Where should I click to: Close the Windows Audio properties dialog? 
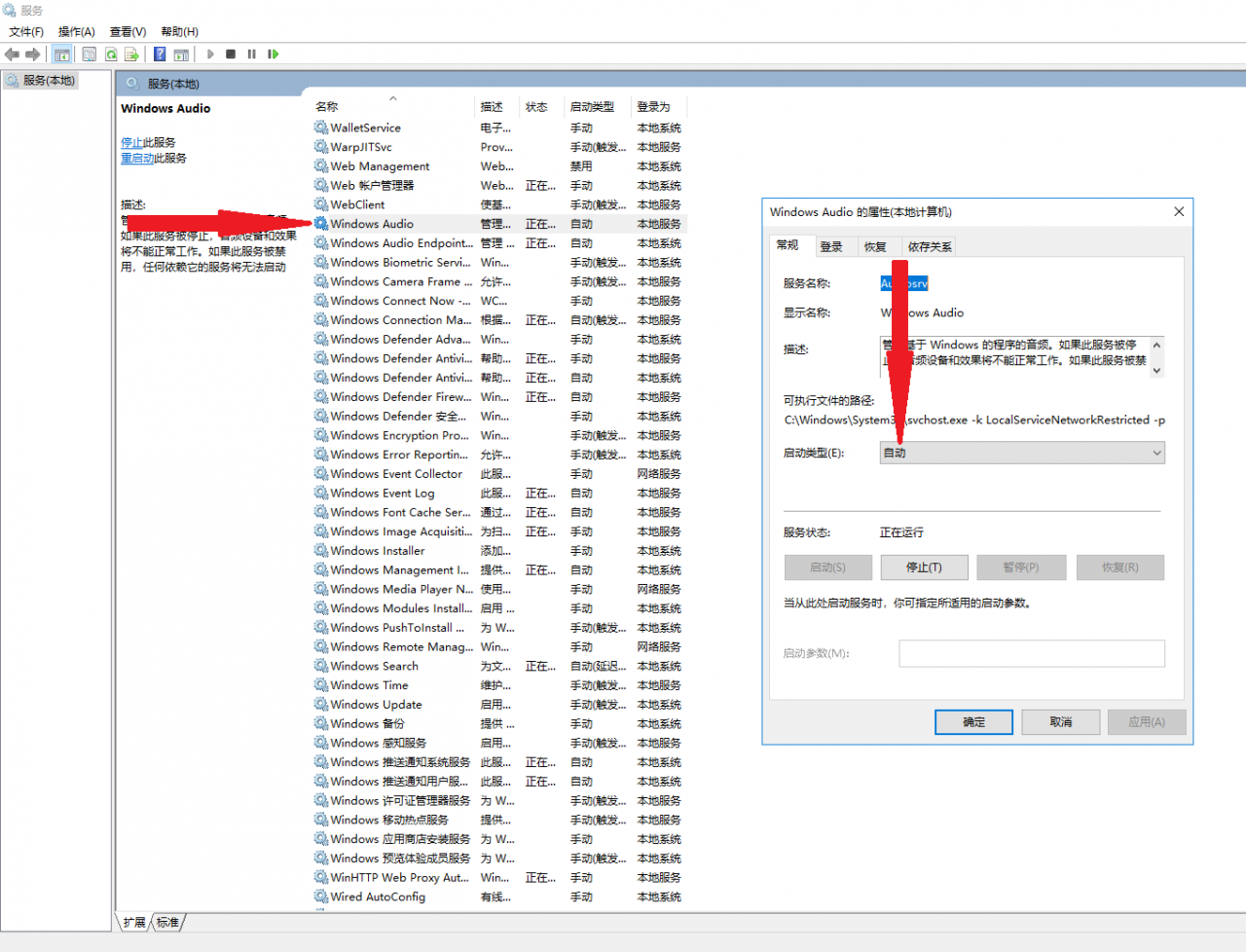point(1179,211)
